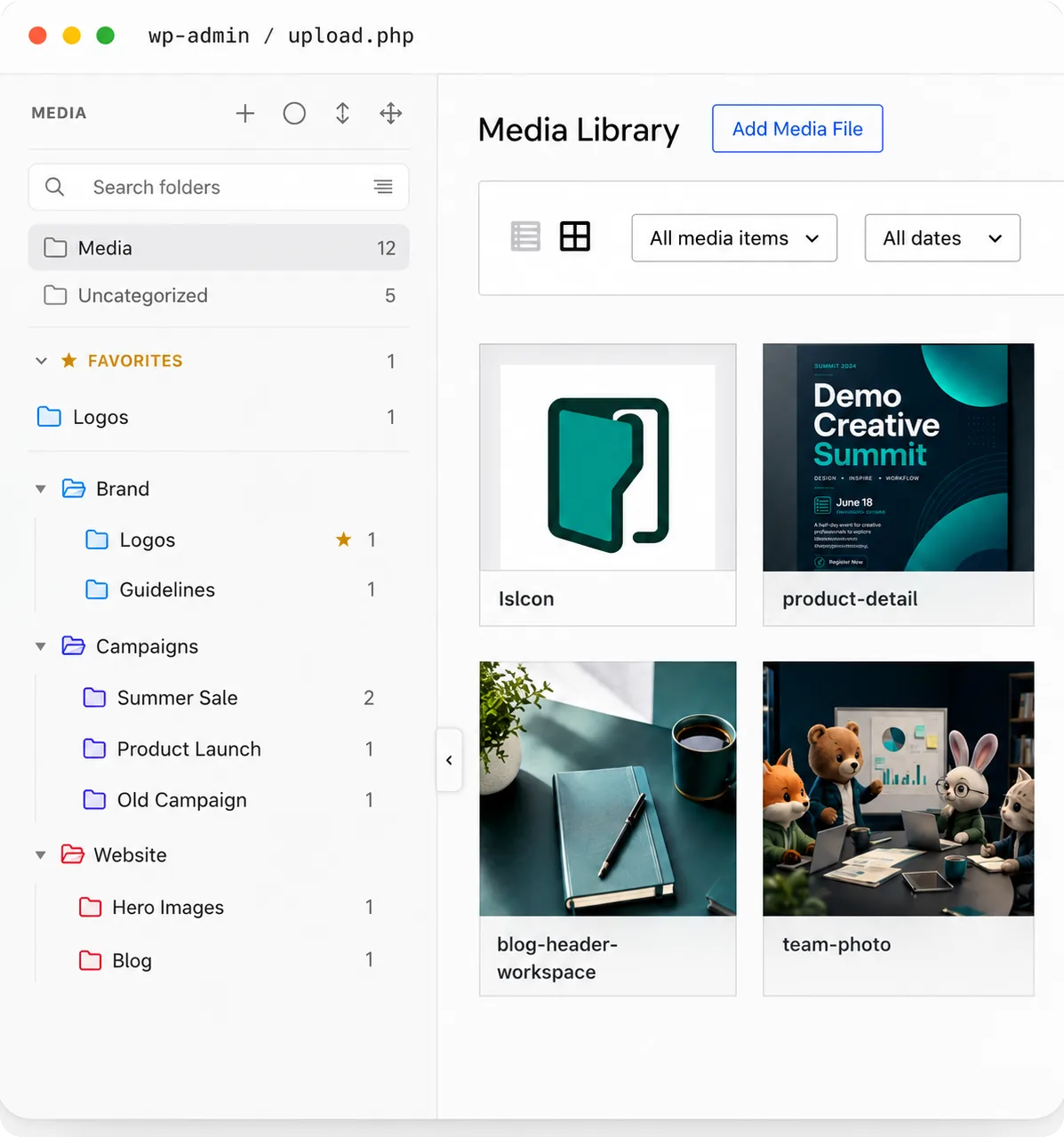Select the Website folder label
Viewport: 1064px width, 1137px height.
click(x=130, y=855)
